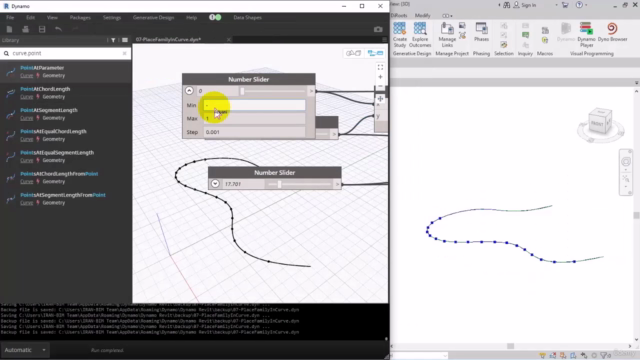Click the Save icon in Dynamo toolbar
Image resolution: width=640 pixels, height=360 pixels.
(42, 29)
